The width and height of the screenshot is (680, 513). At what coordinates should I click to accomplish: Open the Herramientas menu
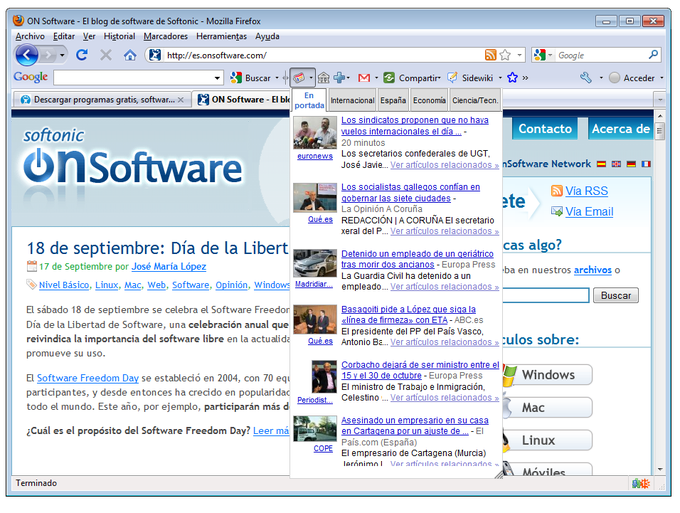[221, 36]
